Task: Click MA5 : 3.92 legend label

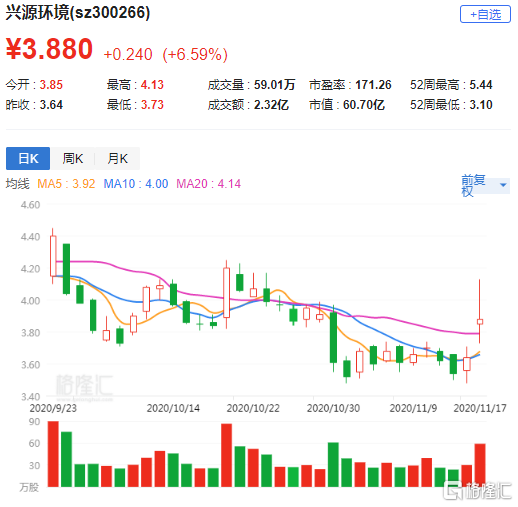Action: (x=66, y=184)
